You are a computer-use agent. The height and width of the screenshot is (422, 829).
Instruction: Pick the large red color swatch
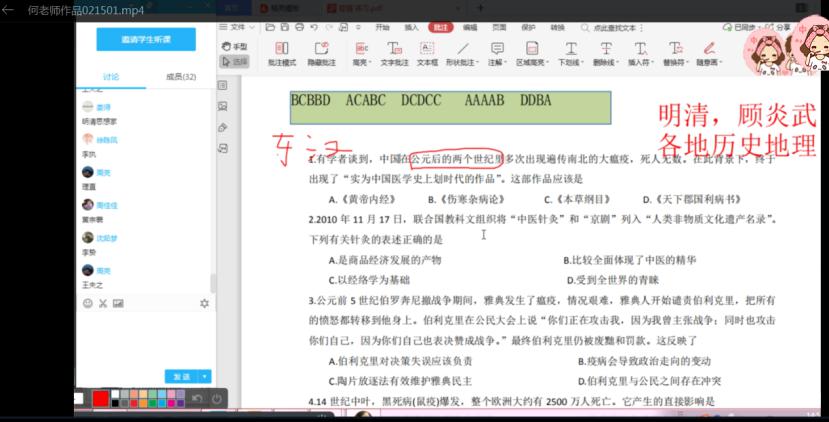click(x=100, y=399)
